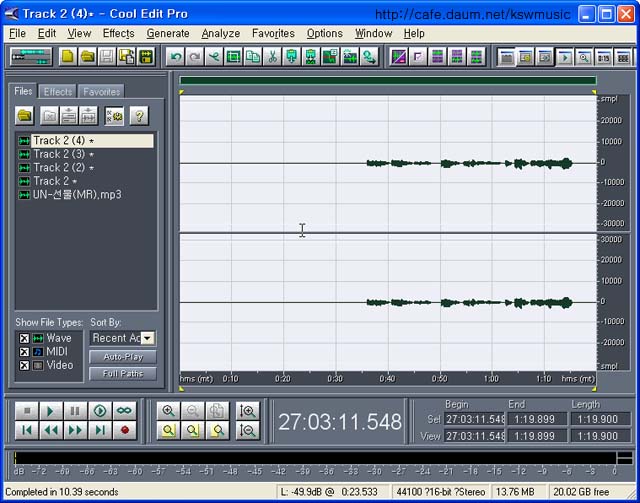Open the Generate menu
The width and height of the screenshot is (640, 503).
(168, 33)
